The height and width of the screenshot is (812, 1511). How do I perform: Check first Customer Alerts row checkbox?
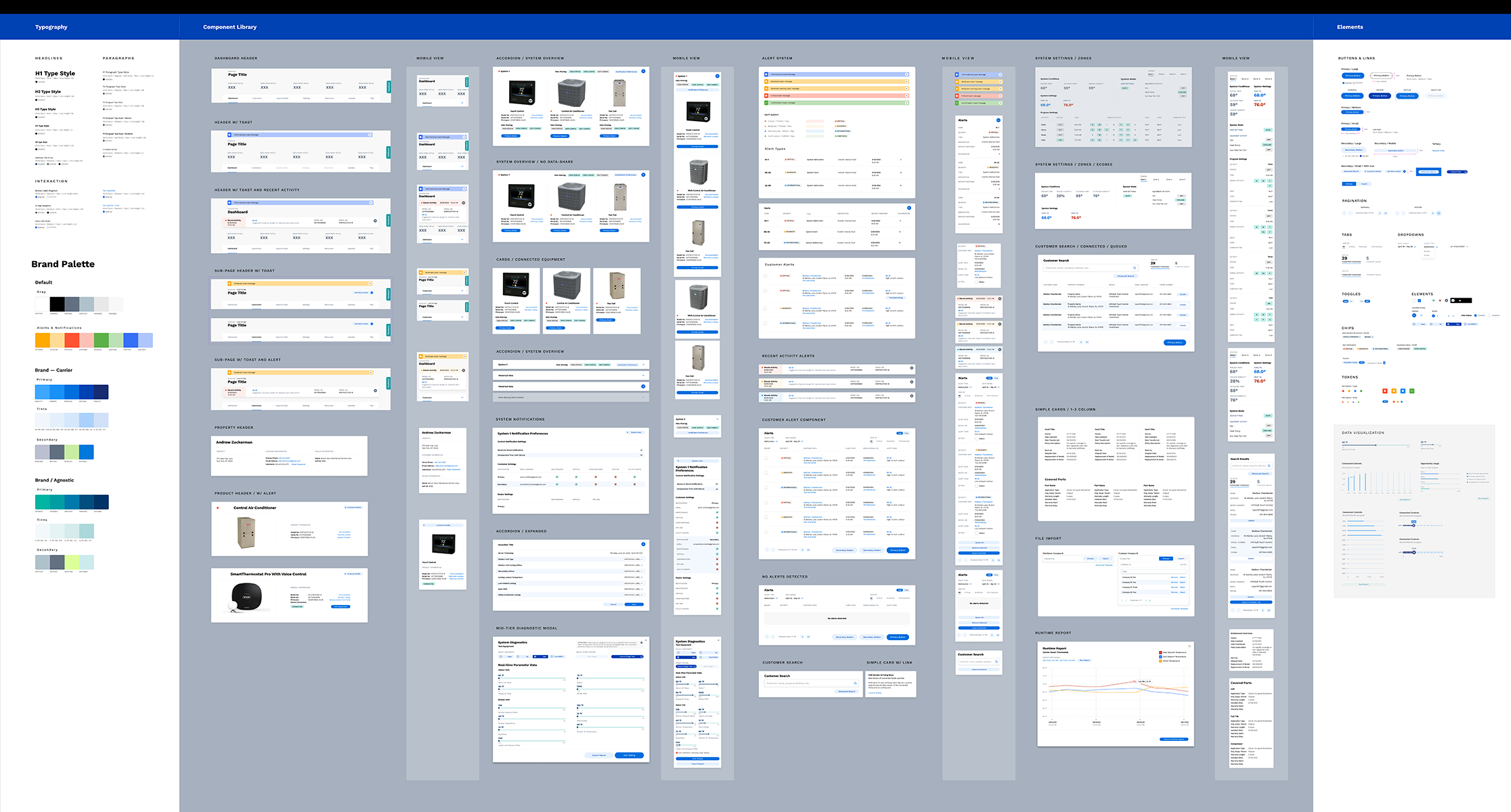(766, 275)
